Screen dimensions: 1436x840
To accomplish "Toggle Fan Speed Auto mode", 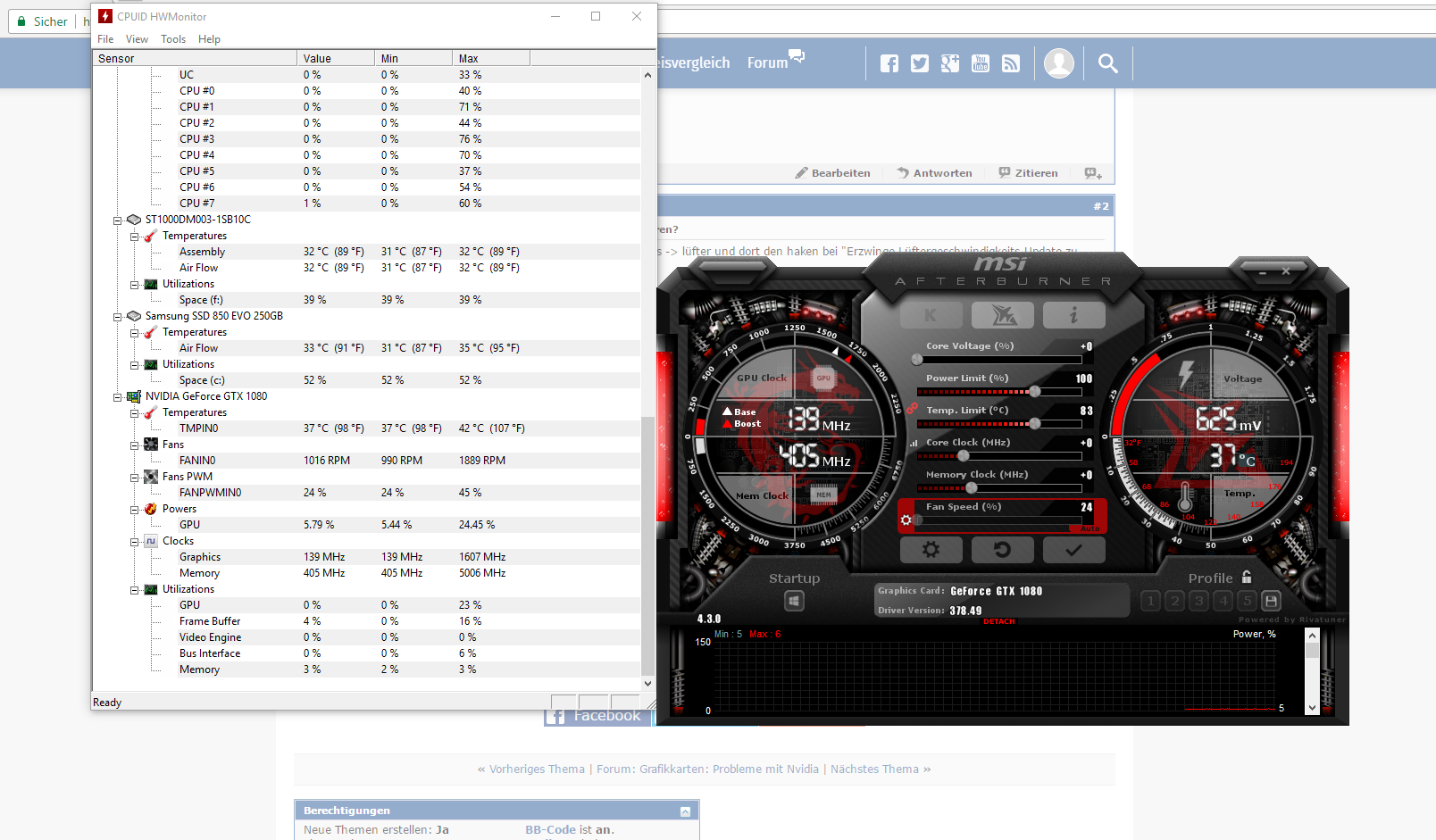I will tap(1090, 528).
